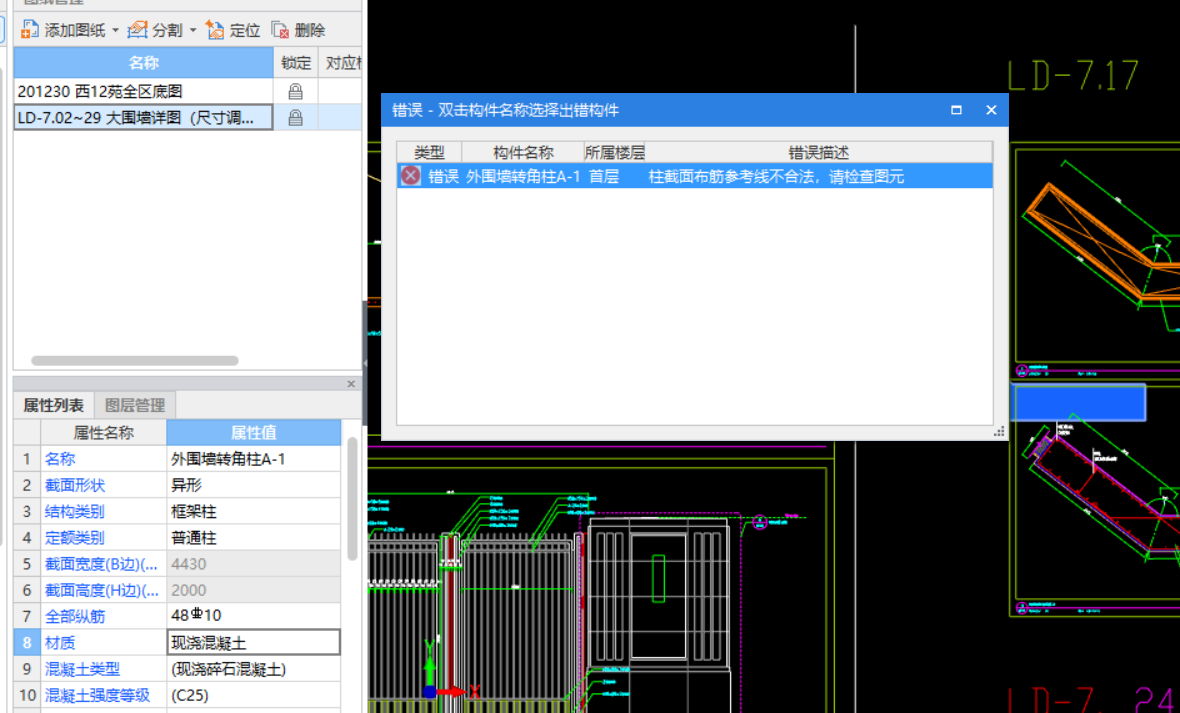Screen dimensions: 1180x713
Task: Select drawing row LD-7.02~29 大围墙详图
Action: point(143,117)
